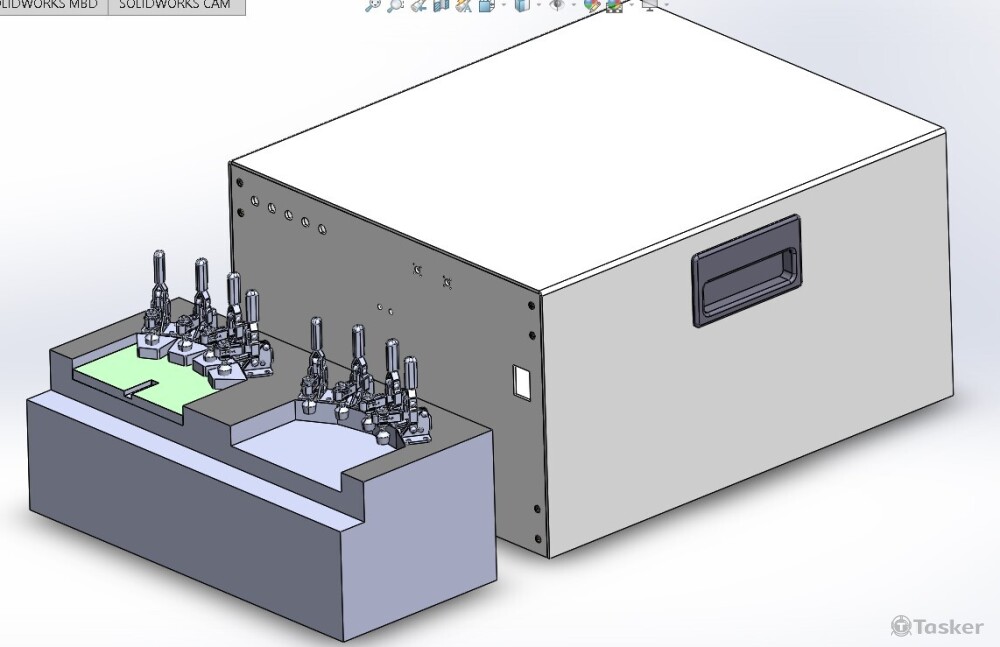This screenshot has width=1000, height=647.
Task: Open the Edit Appearance tool
Action: coord(592,5)
